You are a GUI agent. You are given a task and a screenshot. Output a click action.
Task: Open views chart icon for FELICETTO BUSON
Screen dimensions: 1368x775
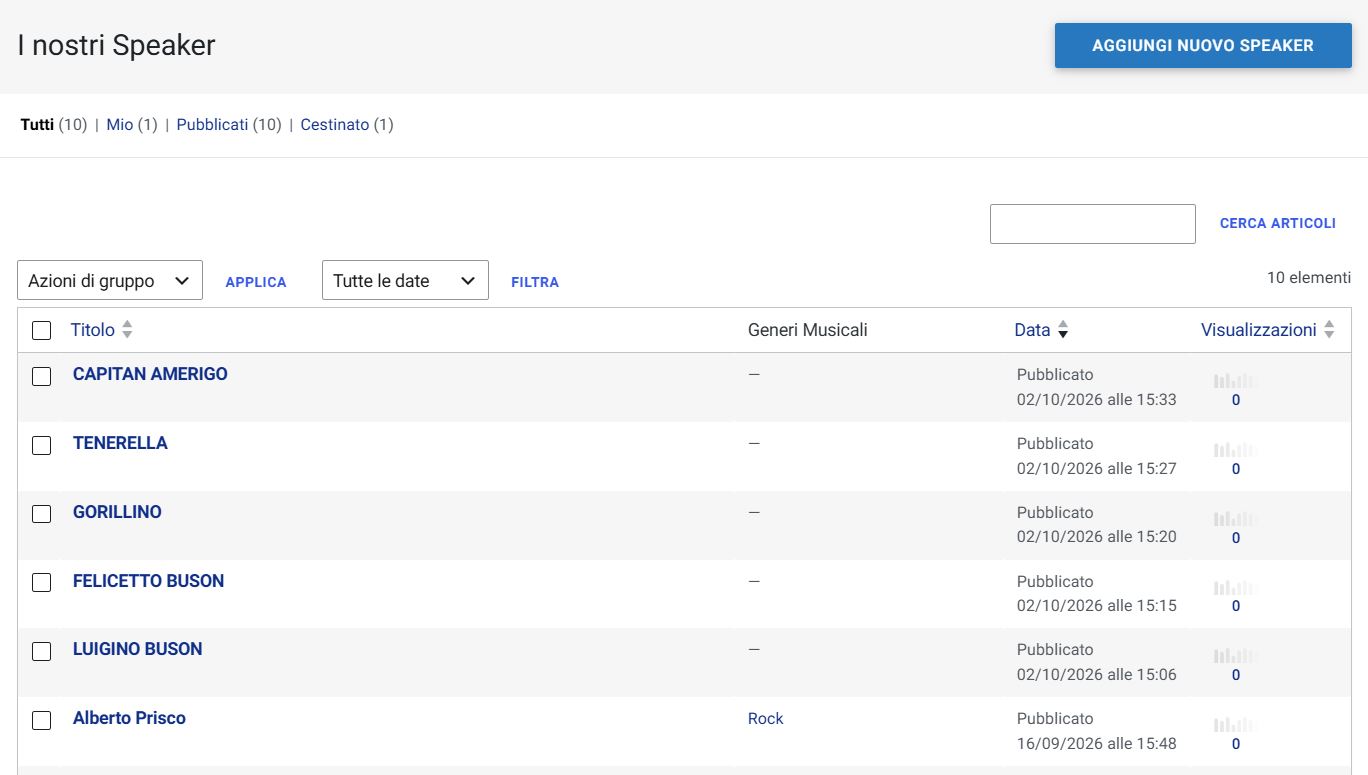coord(1236,588)
